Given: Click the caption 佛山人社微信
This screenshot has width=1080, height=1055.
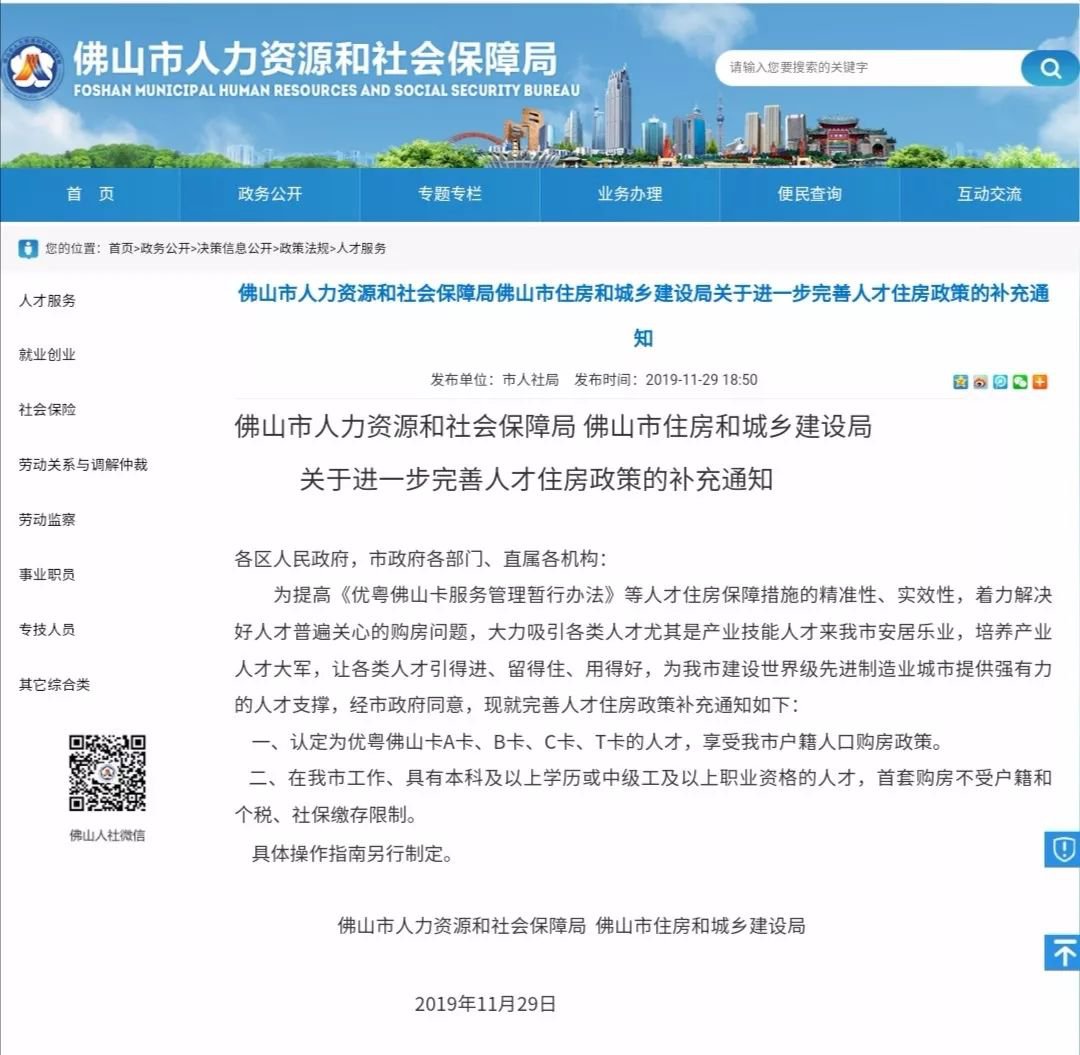Looking at the screenshot, I should [107, 836].
